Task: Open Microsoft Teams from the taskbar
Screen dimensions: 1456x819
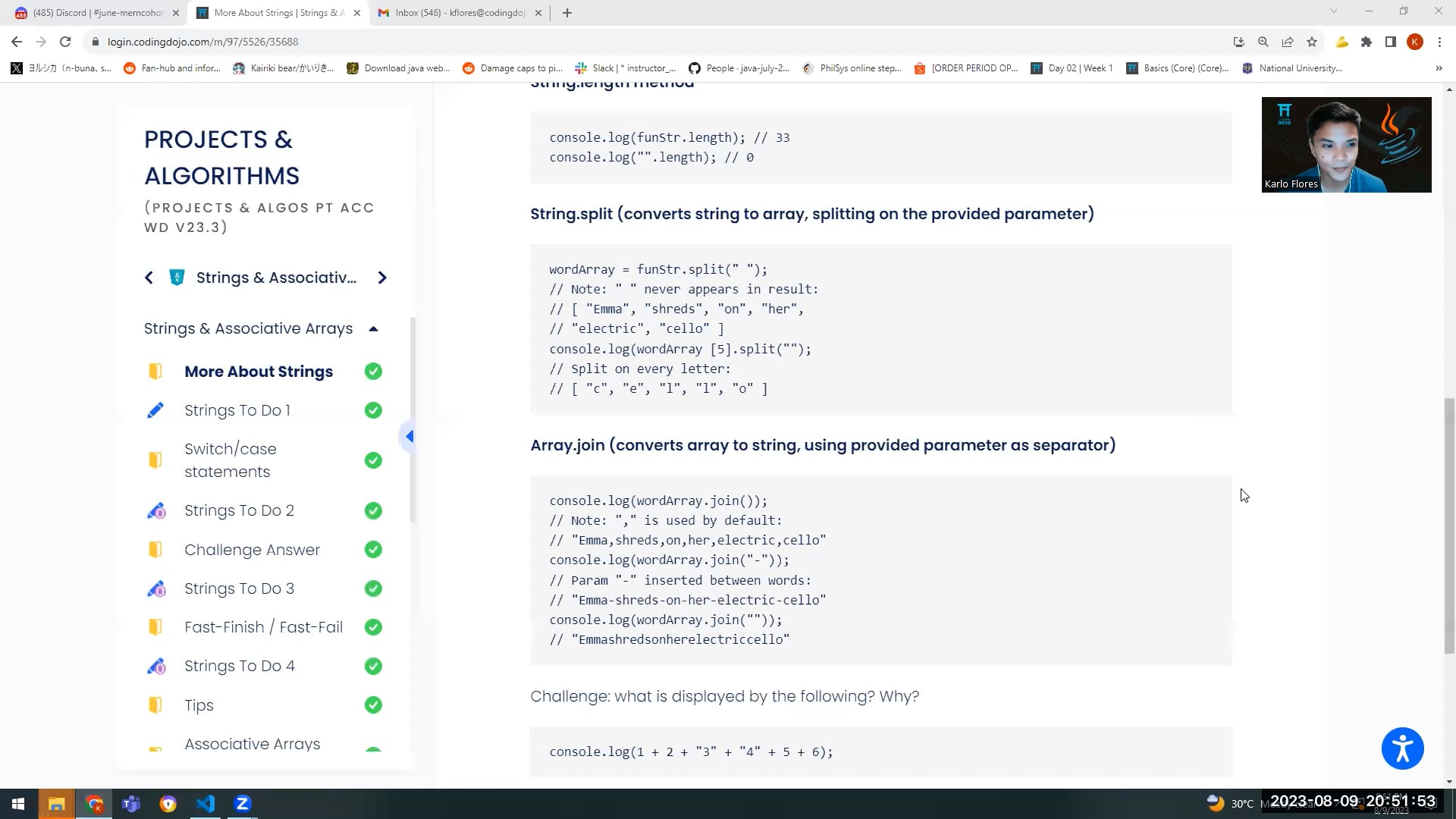Action: (131, 804)
